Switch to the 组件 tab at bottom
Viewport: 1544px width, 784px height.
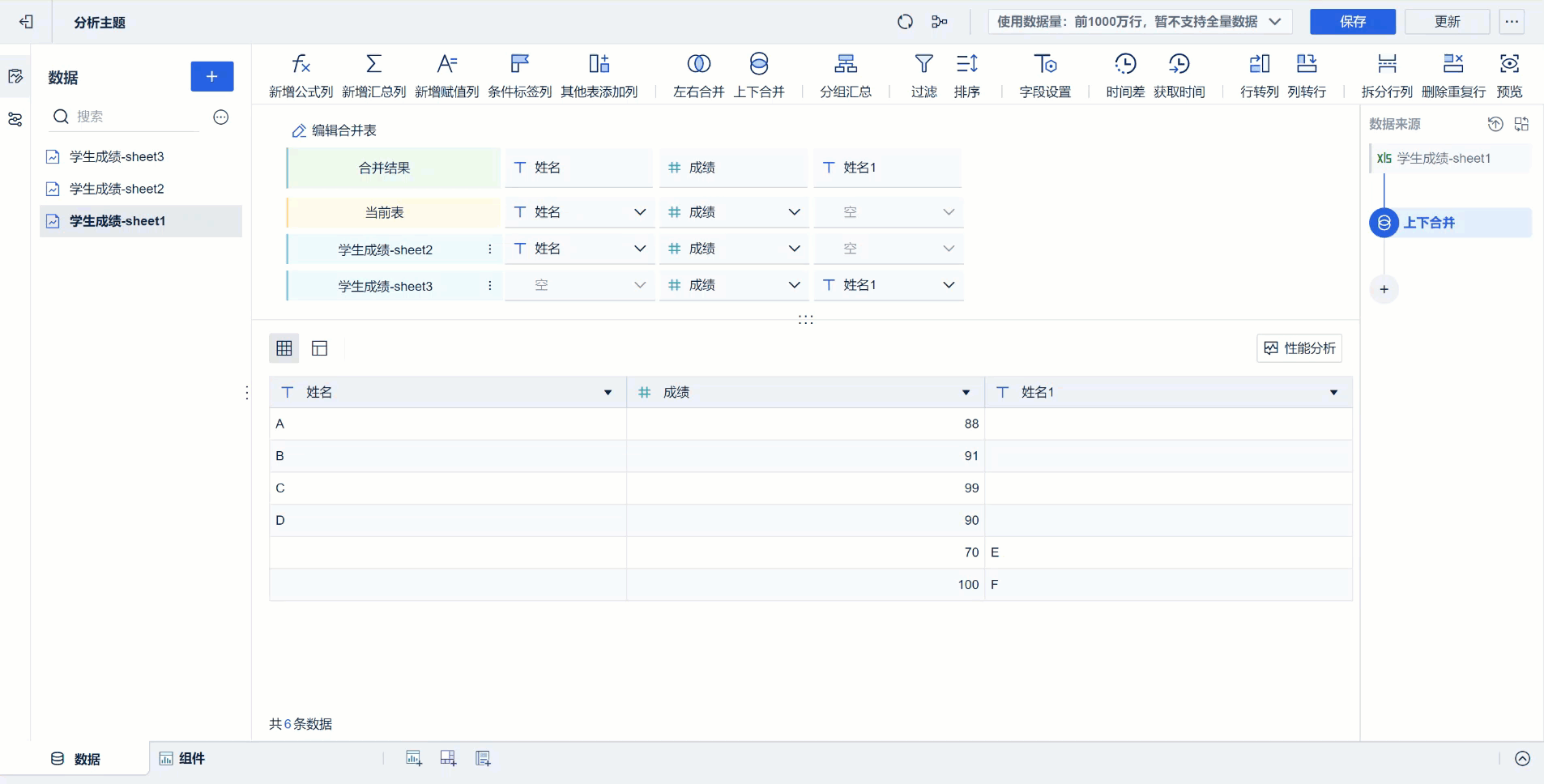pos(182,758)
